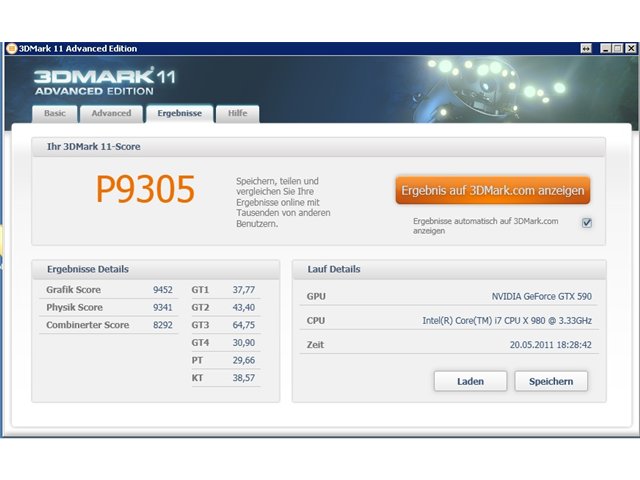The height and width of the screenshot is (480, 640).
Task: Click Ergebnis auf 3DMark.com anzeigen button
Action: pyautogui.click(x=493, y=190)
